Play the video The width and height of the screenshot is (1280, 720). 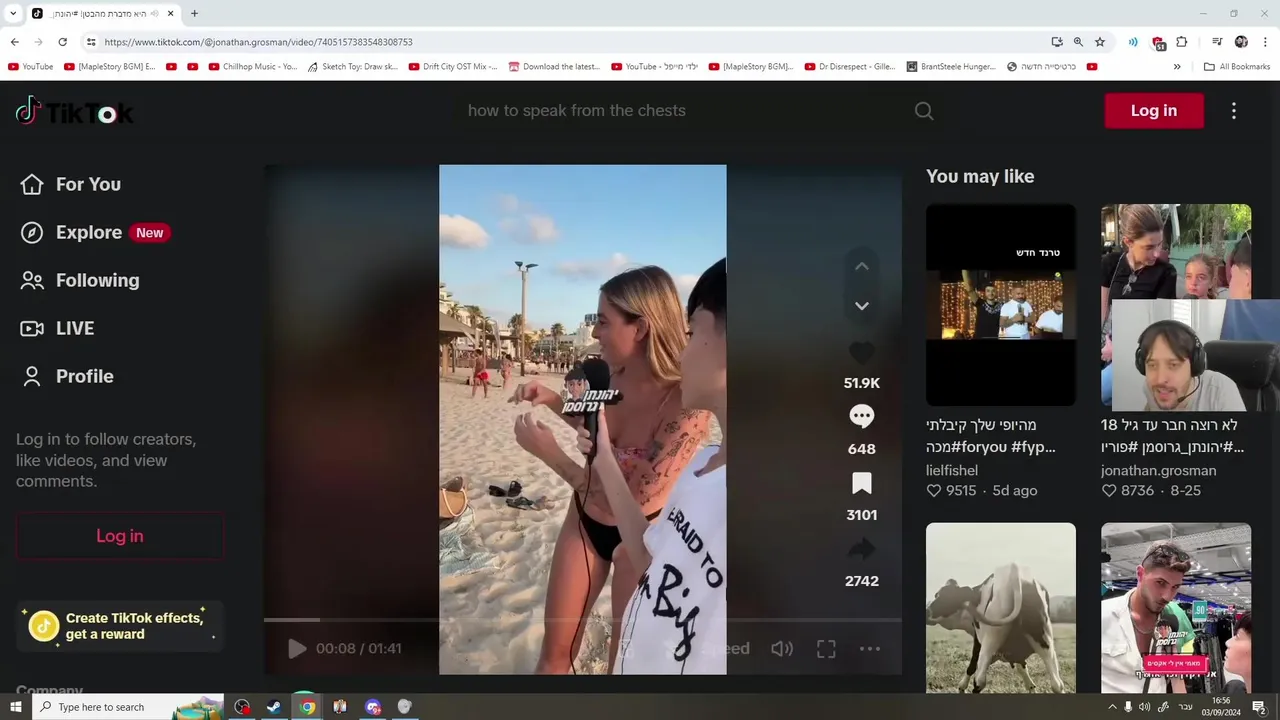pos(297,649)
